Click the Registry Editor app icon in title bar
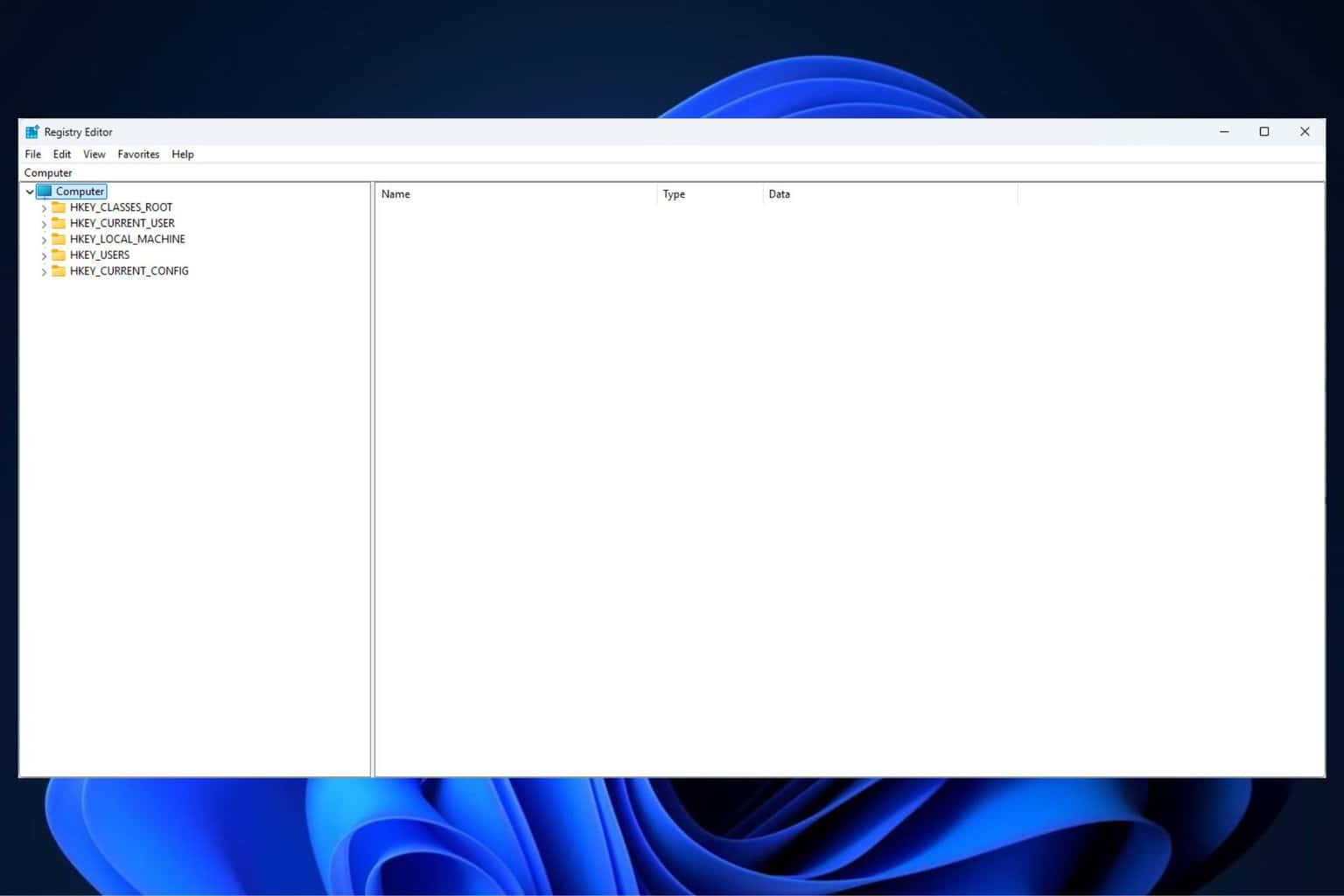Image resolution: width=1344 pixels, height=896 pixels. pos(32,132)
